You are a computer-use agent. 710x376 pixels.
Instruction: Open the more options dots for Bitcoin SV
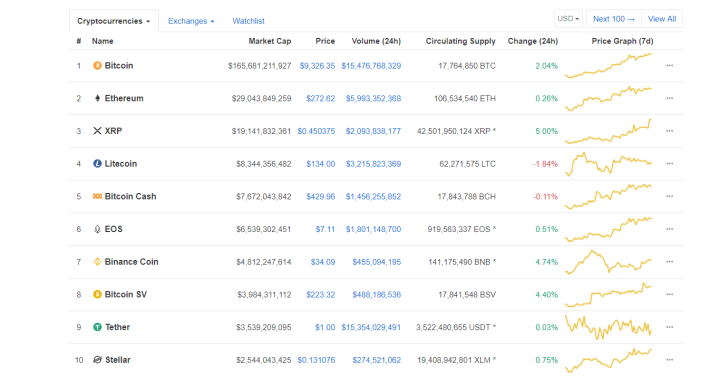(670, 294)
